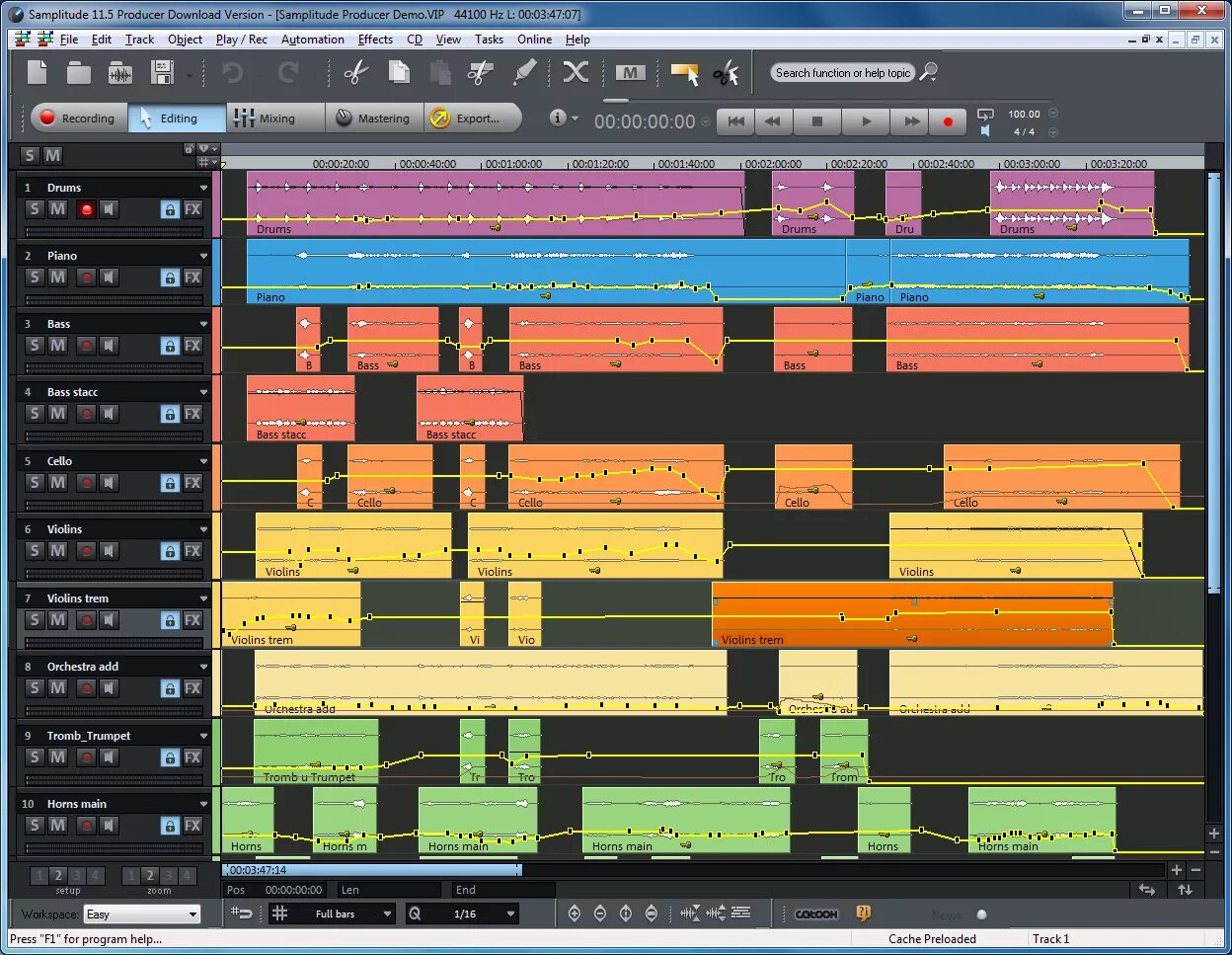Click the split object icon in toolbar
1232x955 pixels.
[481, 73]
